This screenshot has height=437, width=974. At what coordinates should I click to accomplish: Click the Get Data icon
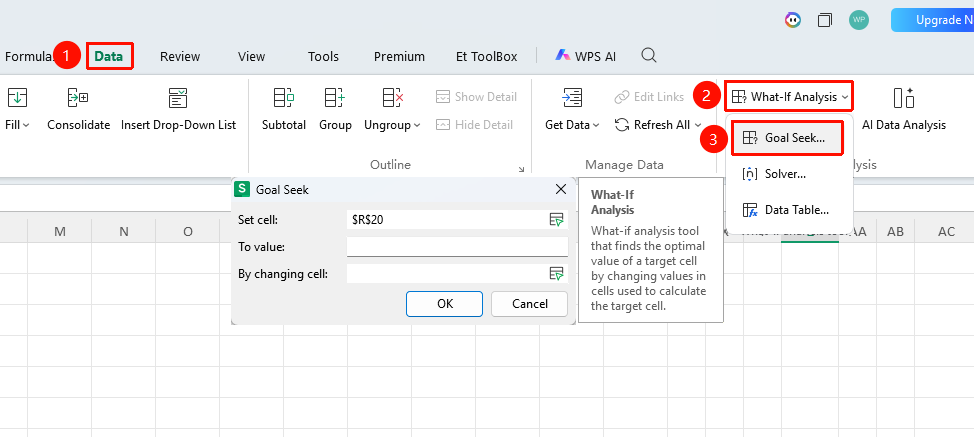(571, 97)
